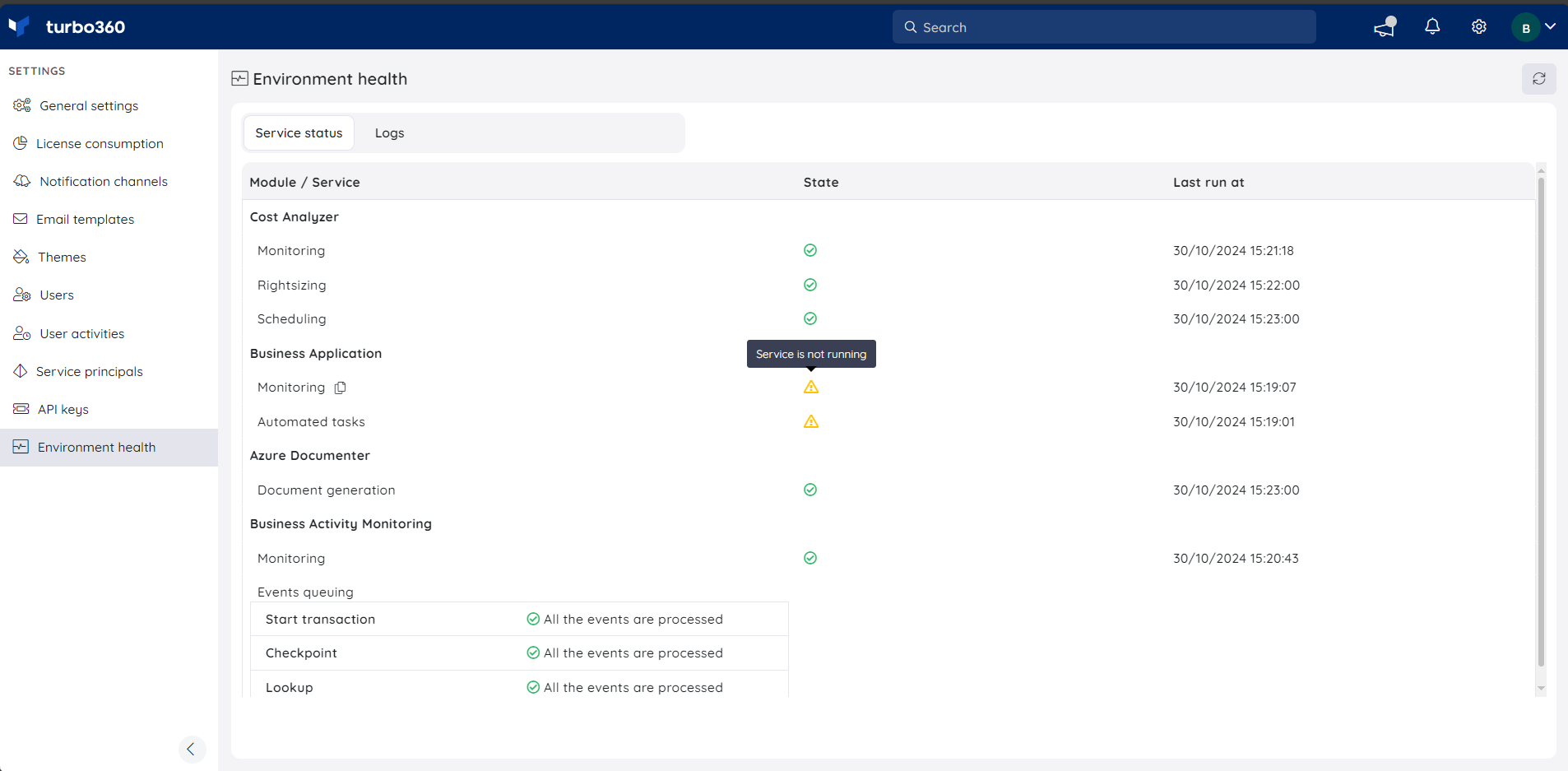Click the Events queuing label
The width and height of the screenshot is (1568, 771).
[x=305, y=592]
